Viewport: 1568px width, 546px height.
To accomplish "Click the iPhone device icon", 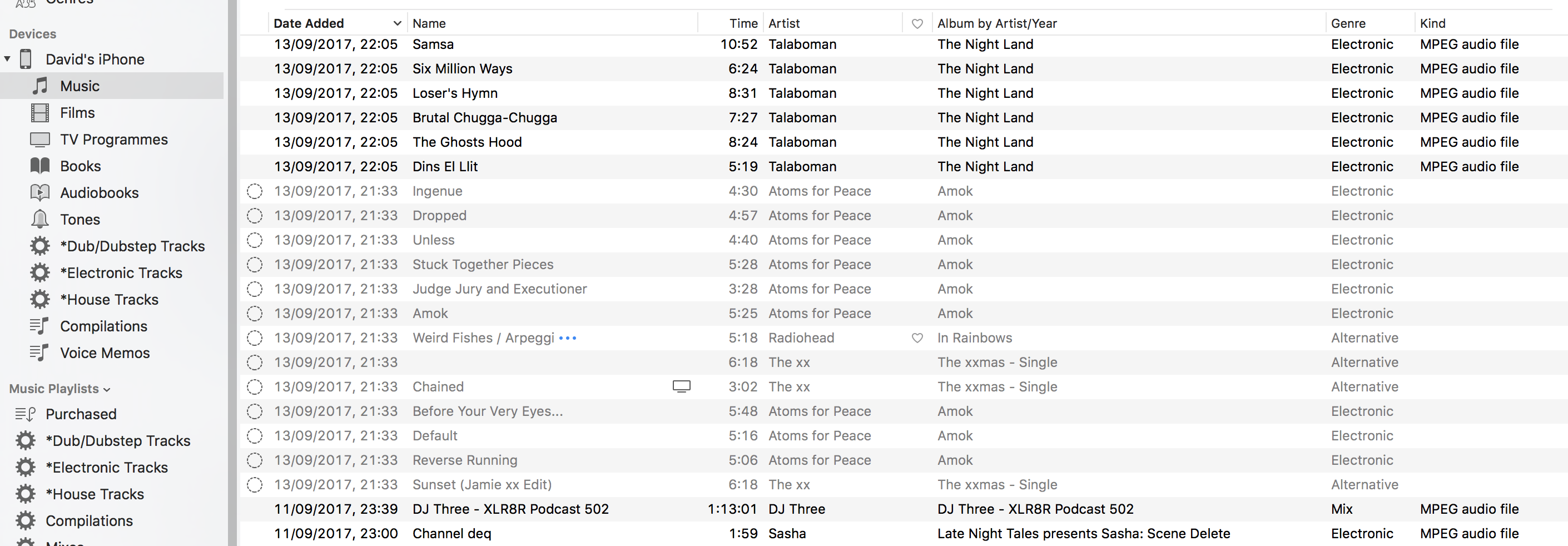I will [26, 59].
